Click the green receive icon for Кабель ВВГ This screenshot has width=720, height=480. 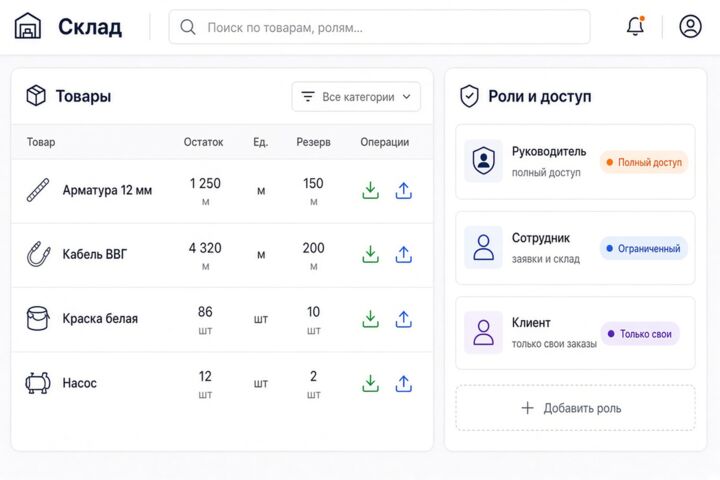pos(371,254)
